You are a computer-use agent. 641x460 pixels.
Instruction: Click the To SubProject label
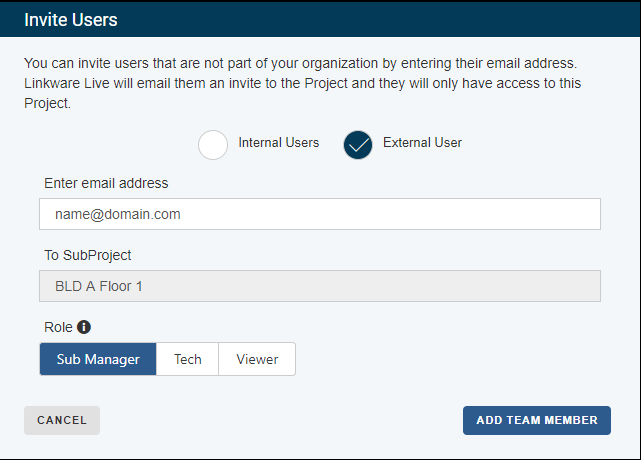[x=87, y=255]
